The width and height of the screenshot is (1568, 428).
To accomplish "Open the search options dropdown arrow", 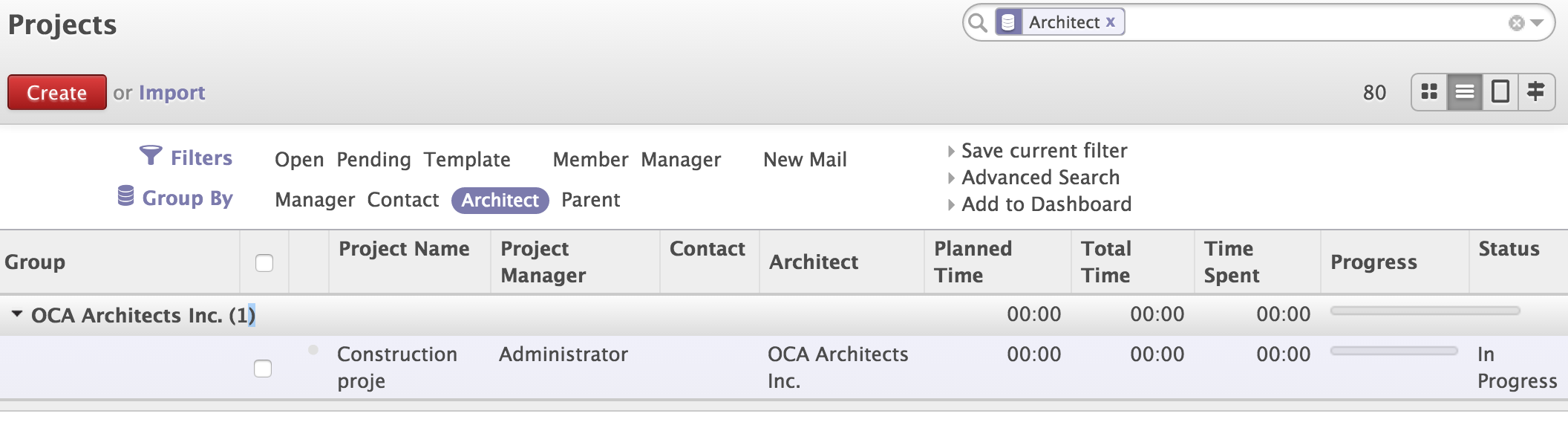I will (x=1538, y=23).
